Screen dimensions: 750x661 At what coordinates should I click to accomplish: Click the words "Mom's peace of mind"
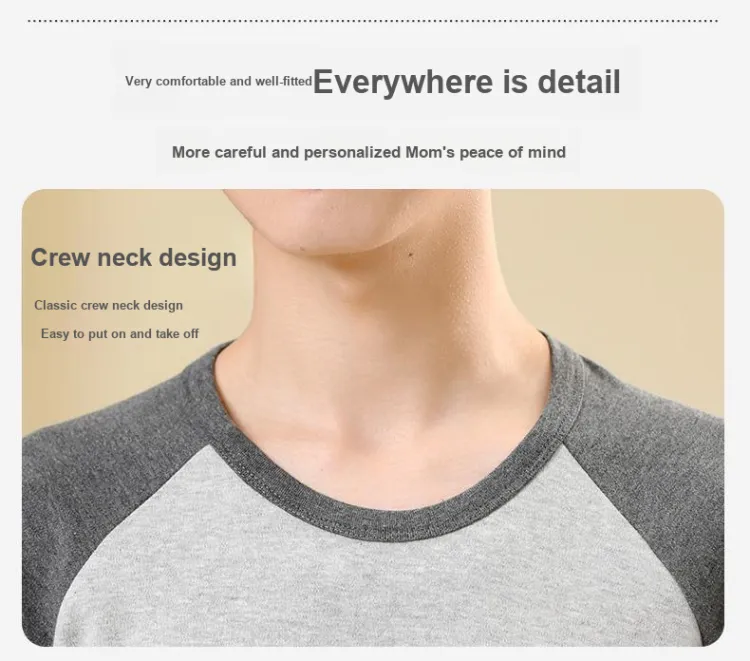485,152
